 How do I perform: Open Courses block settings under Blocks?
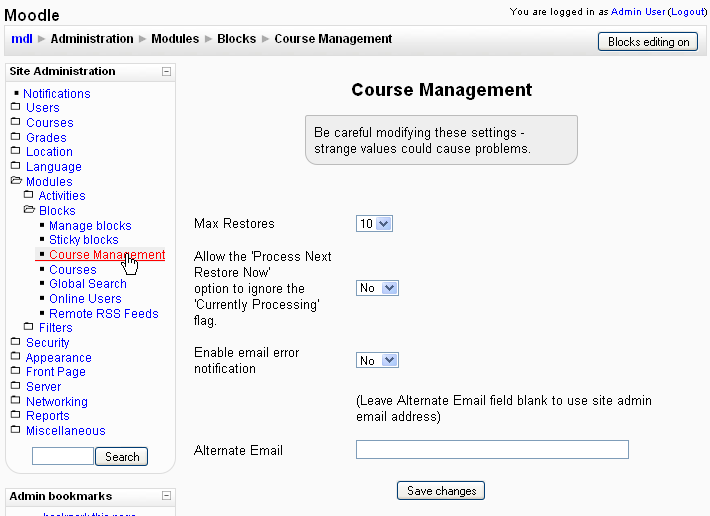[x=72, y=269]
